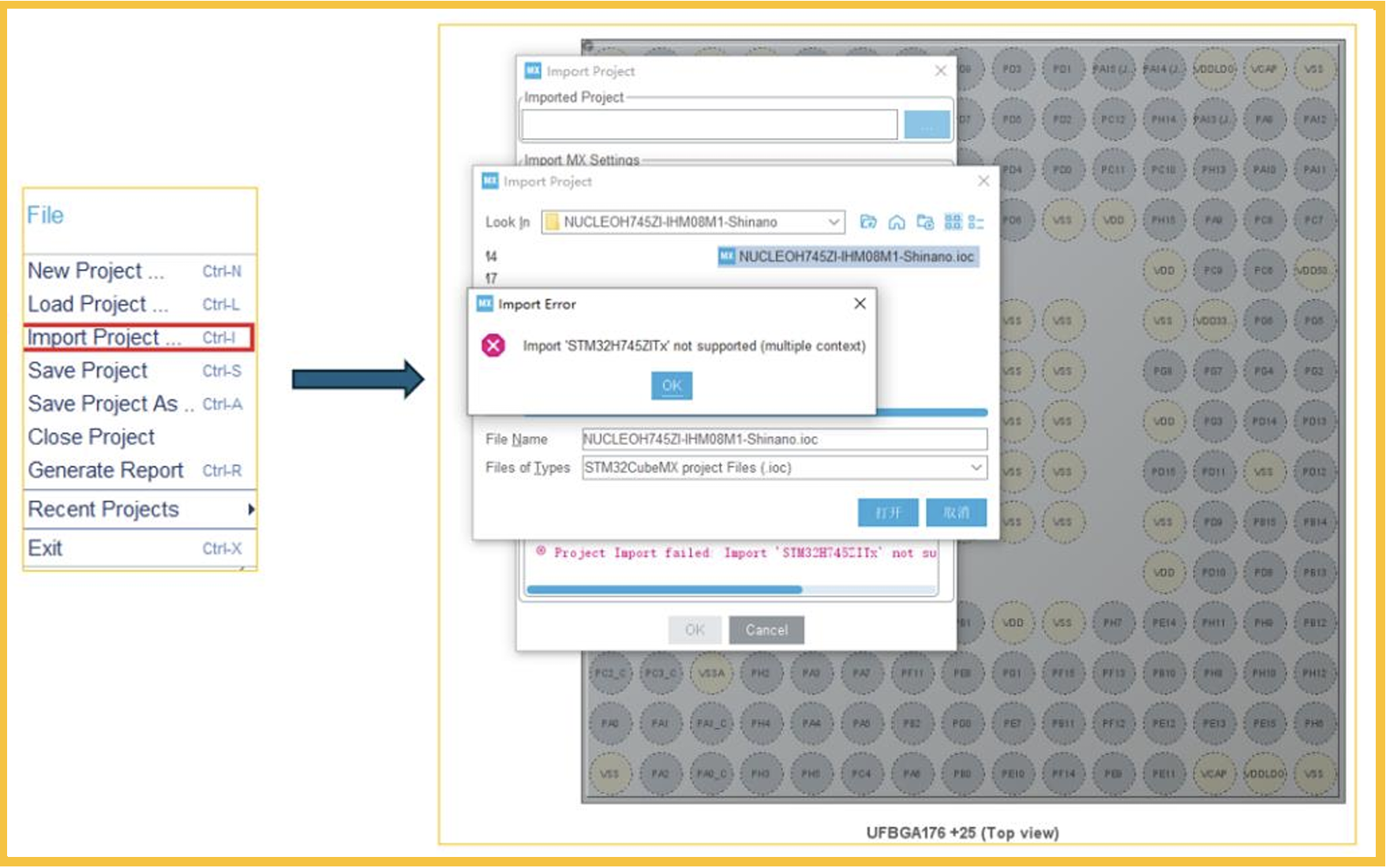
Task: Click the blue 取消 cancel button
Action: tap(957, 513)
